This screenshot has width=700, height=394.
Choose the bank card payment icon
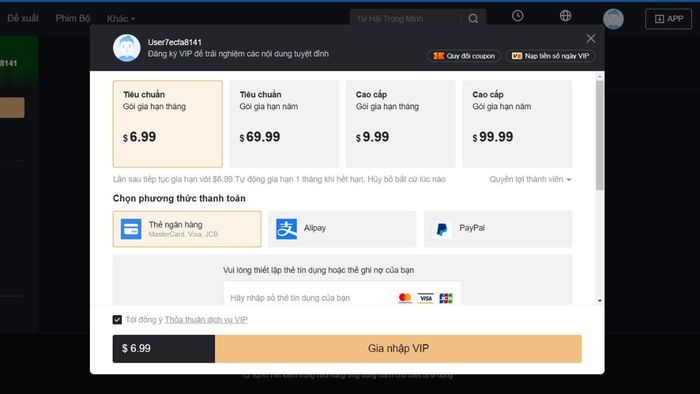pyautogui.click(x=131, y=229)
